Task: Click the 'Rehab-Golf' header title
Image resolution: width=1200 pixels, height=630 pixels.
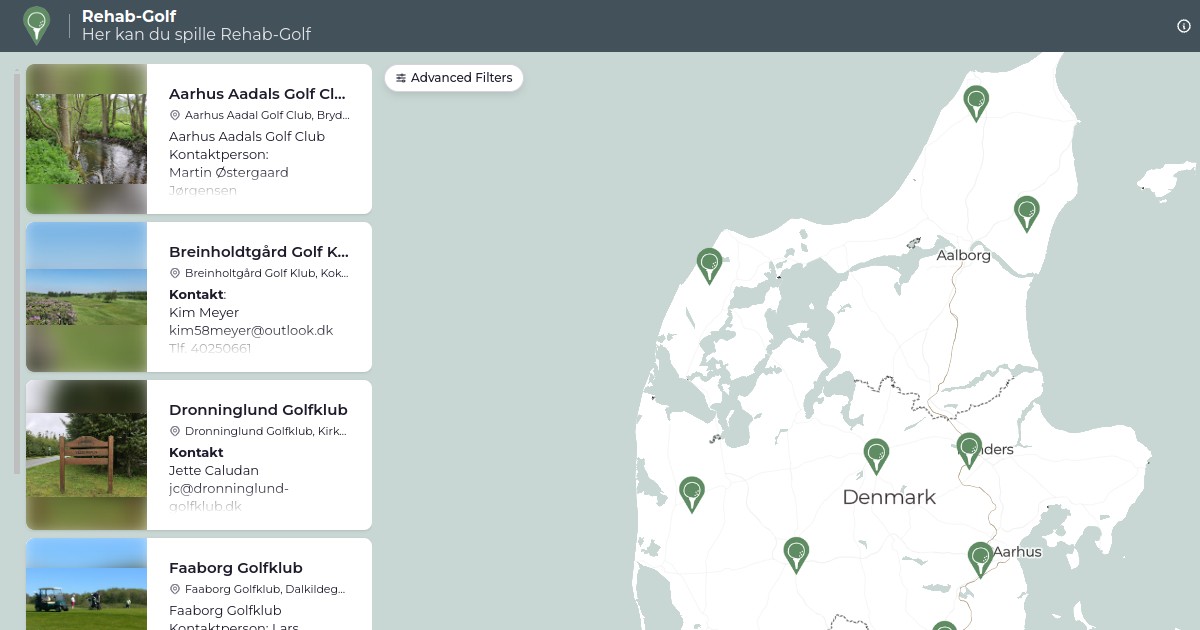Action: [x=129, y=16]
